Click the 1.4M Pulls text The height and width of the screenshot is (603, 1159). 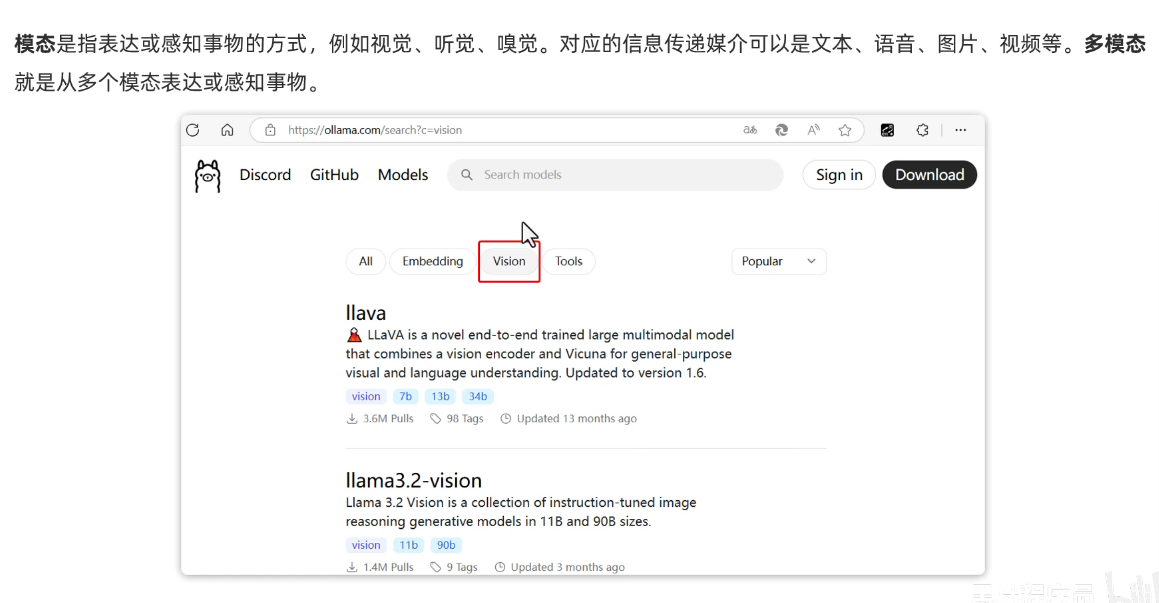click(x=388, y=568)
